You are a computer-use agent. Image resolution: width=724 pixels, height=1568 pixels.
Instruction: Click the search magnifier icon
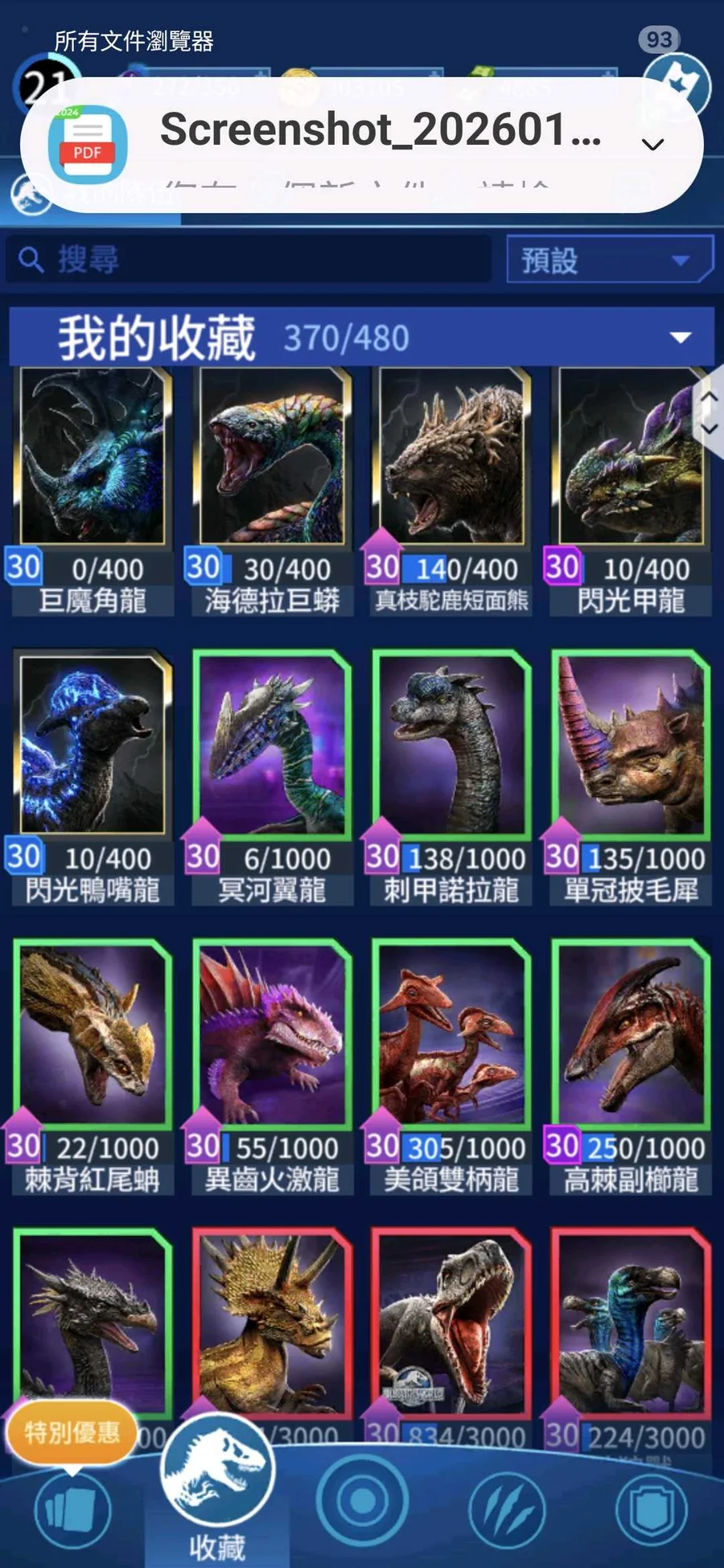(31, 260)
